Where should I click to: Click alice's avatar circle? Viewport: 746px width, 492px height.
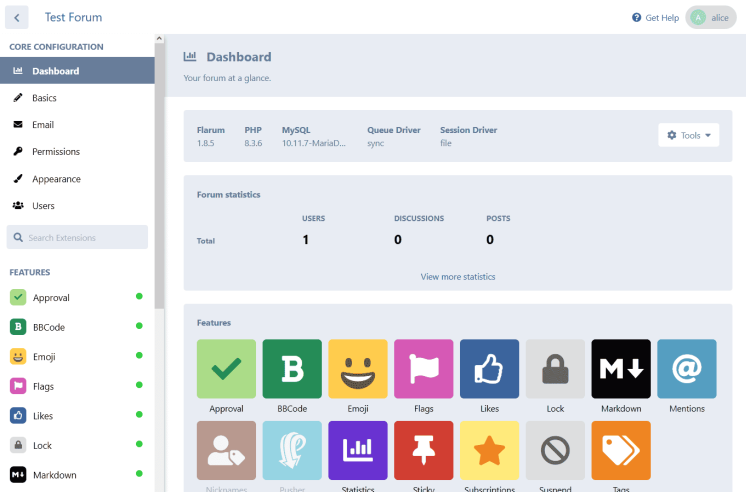tap(698, 18)
